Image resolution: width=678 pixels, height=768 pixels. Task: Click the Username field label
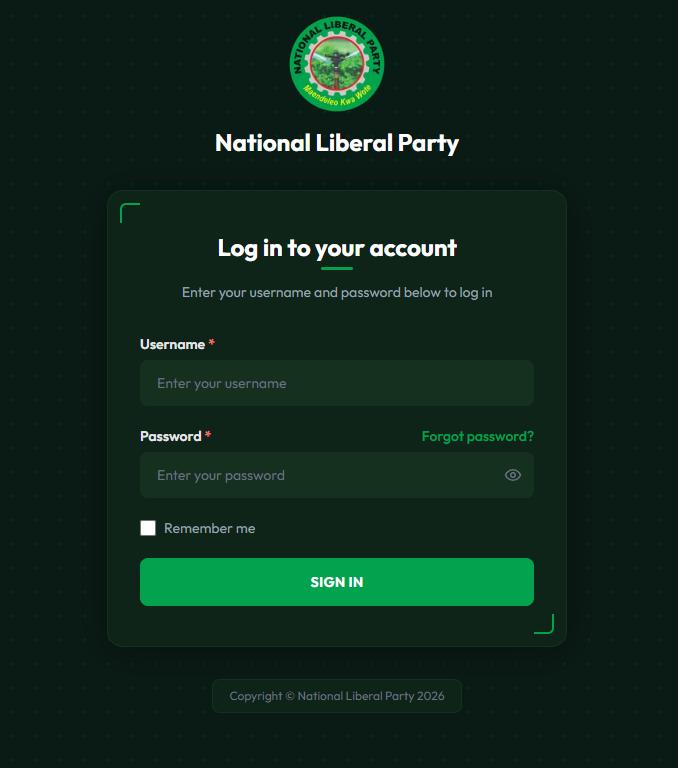tap(172, 344)
